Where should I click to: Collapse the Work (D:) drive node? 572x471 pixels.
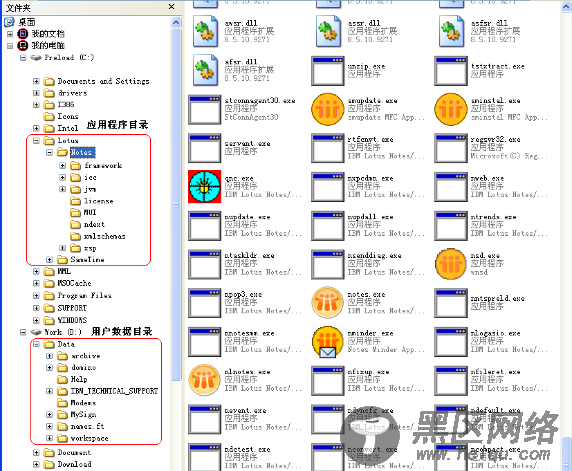click(23, 332)
